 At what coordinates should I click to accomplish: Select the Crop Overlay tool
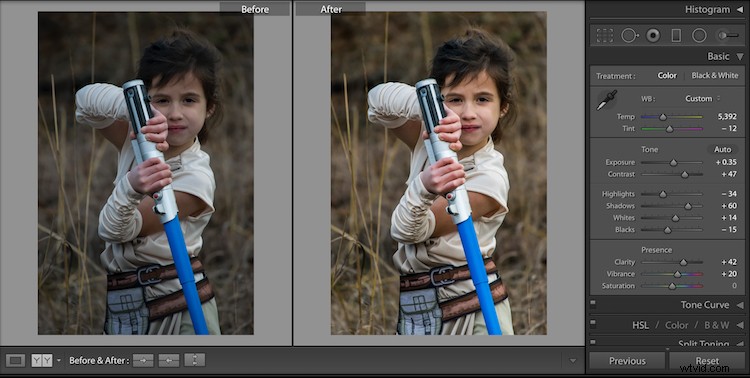coord(605,35)
